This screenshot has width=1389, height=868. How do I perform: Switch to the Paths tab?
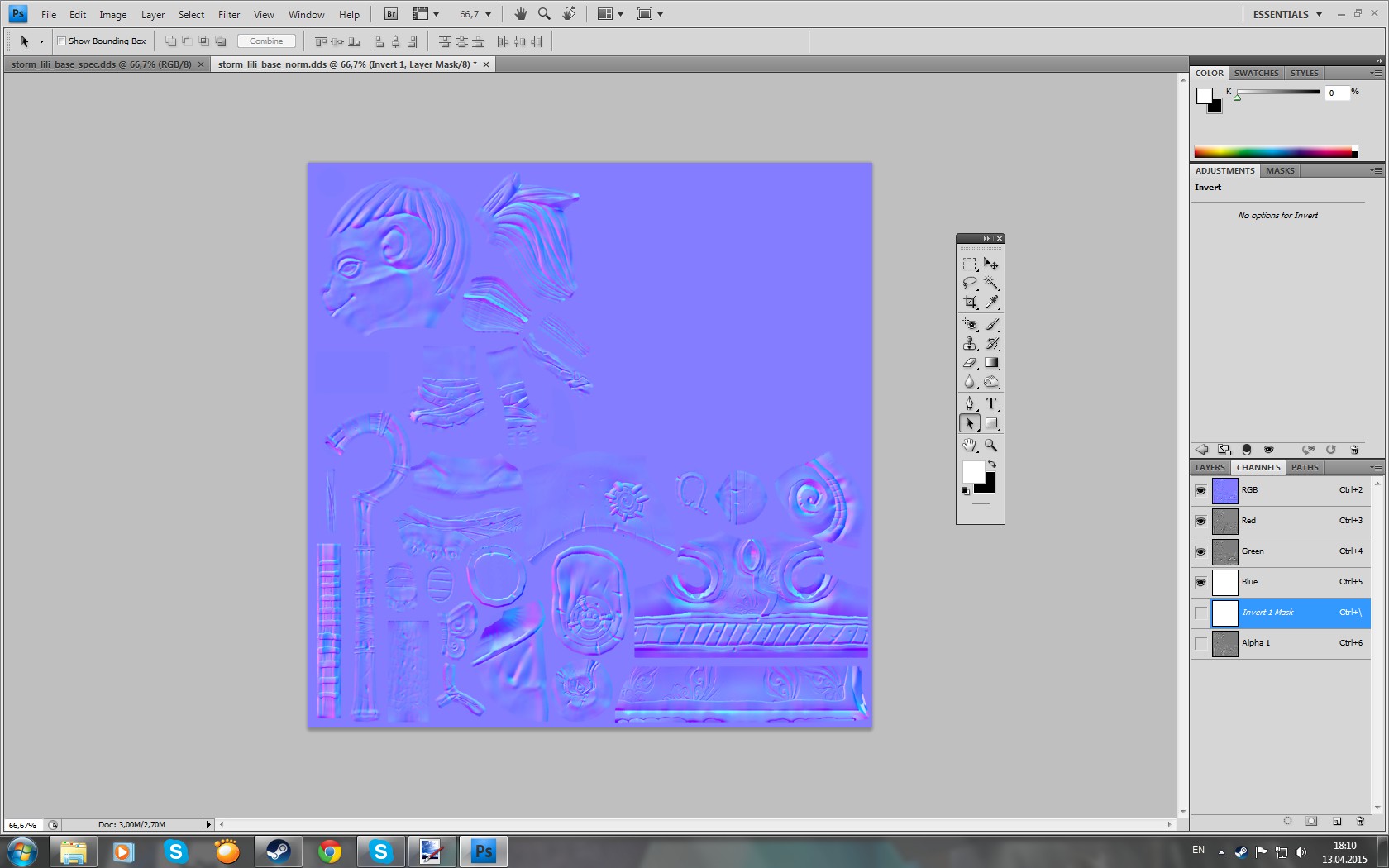[1305, 468]
